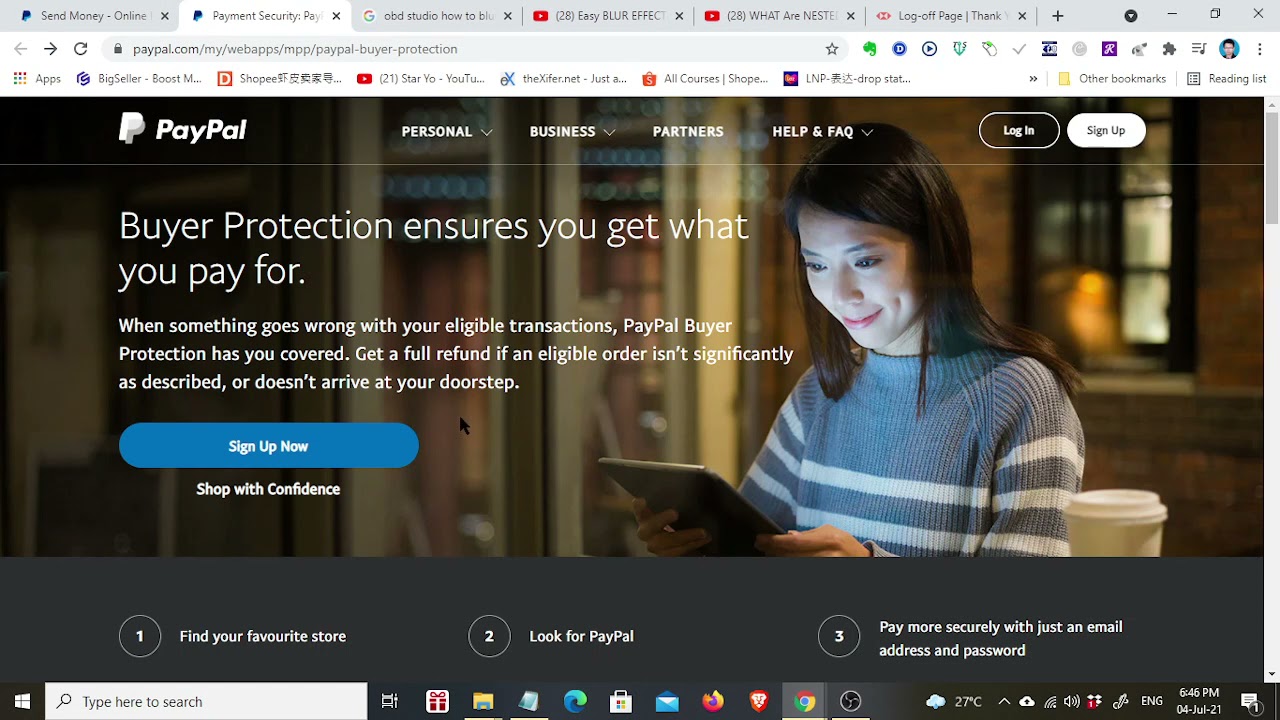This screenshot has height=720, width=1280.
Task: Open the All Courses Shopee bookmark
Action: click(705, 78)
